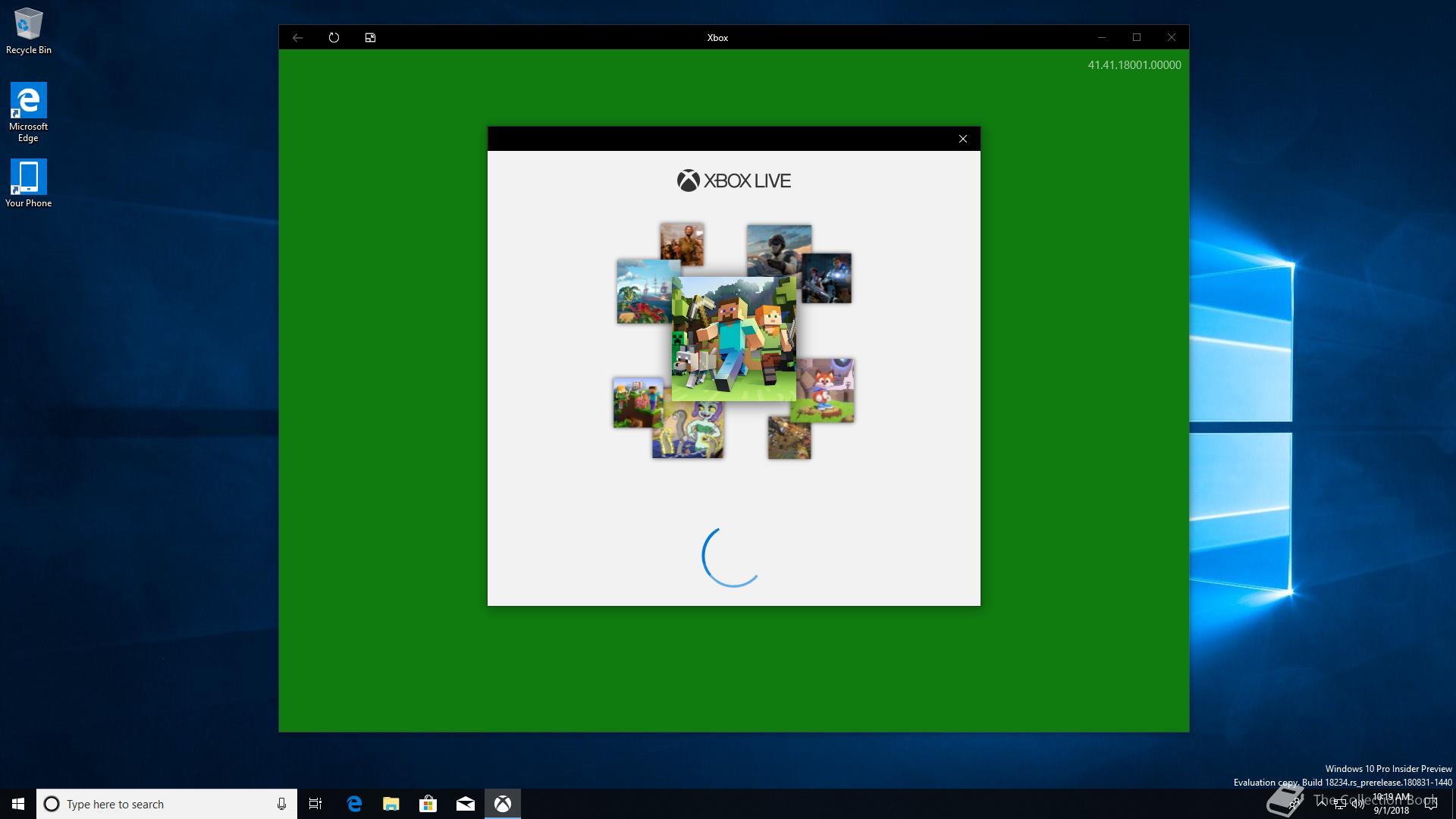1456x819 pixels.
Task: Select the Your Phone desktop shortcut
Action: [x=29, y=183]
